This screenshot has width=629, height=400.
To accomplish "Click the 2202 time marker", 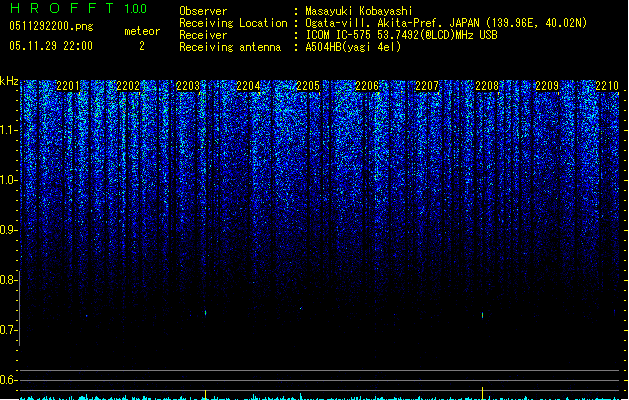I will (x=128, y=86).
